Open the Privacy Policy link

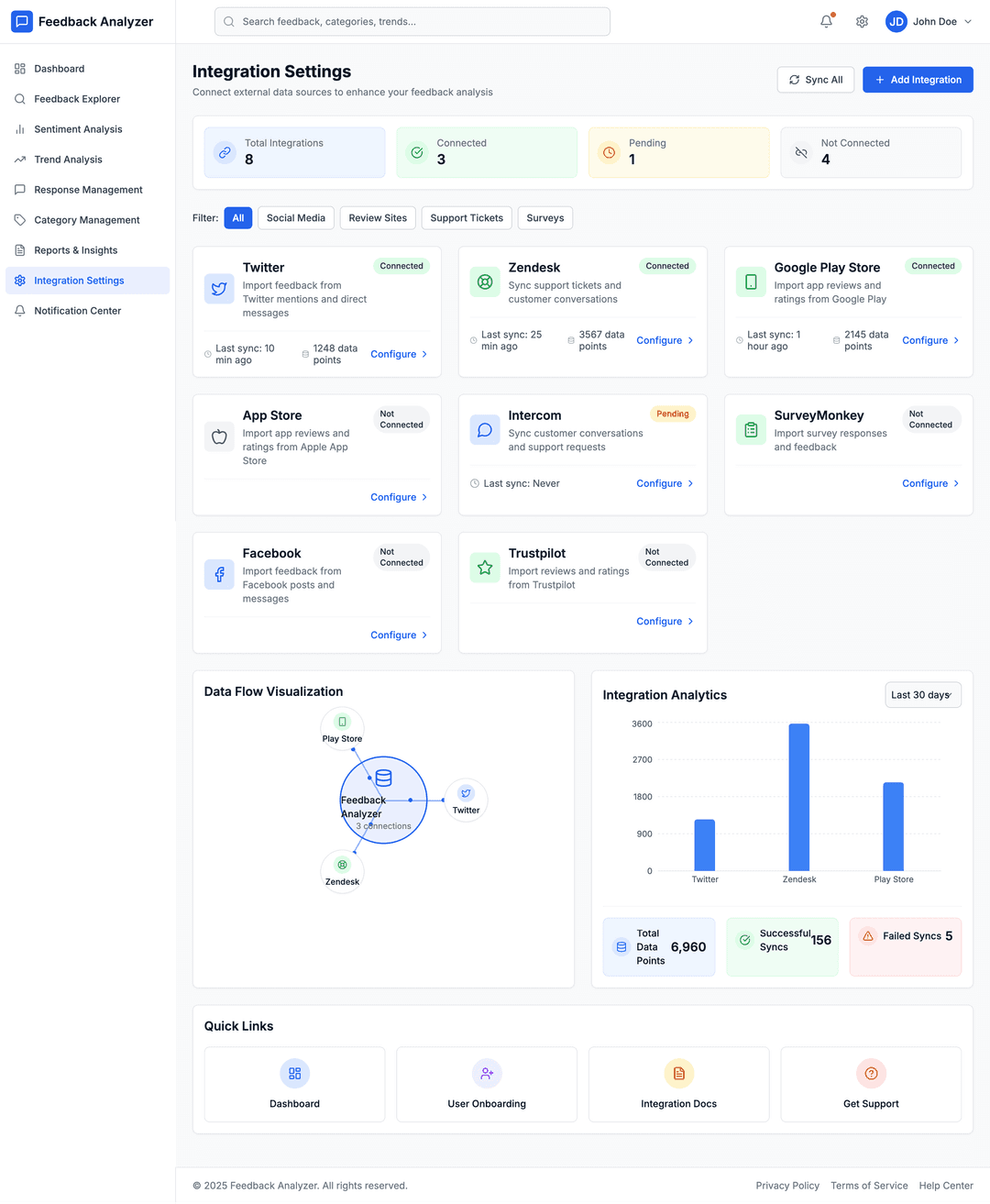(x=787, y=1185)
